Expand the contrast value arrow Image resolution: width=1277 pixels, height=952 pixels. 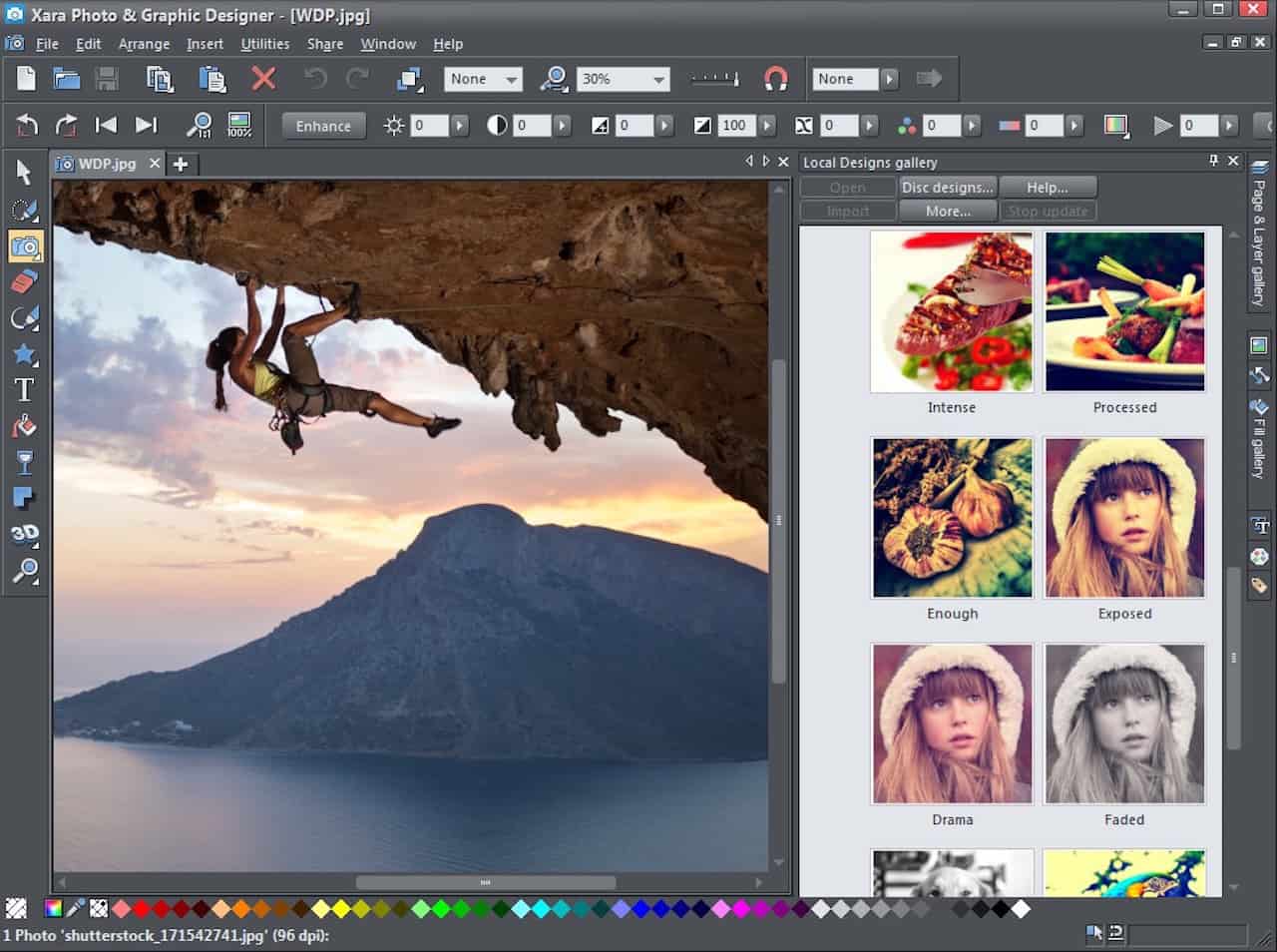tap(563, 126)
